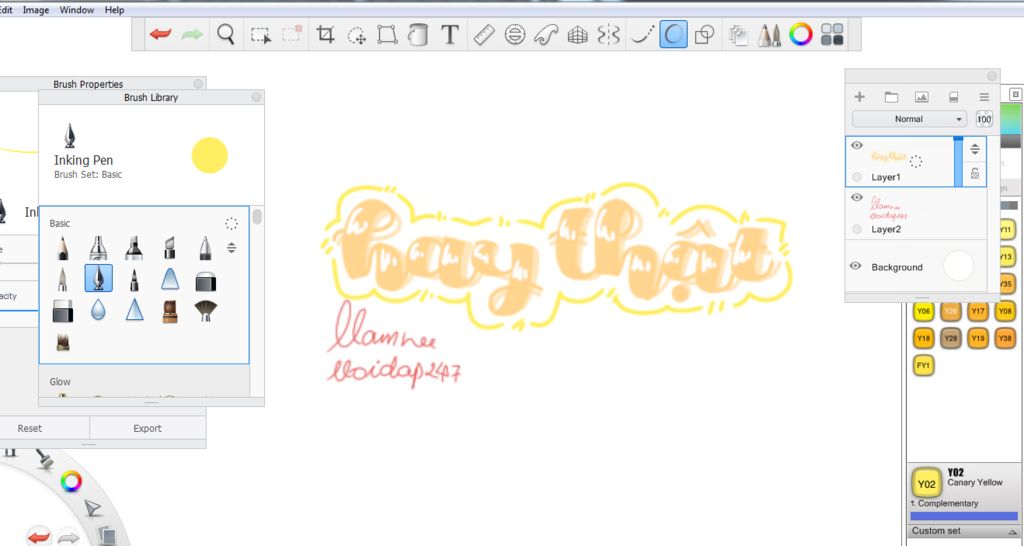Select the Quick Transform lasso tool

[357, 35]
